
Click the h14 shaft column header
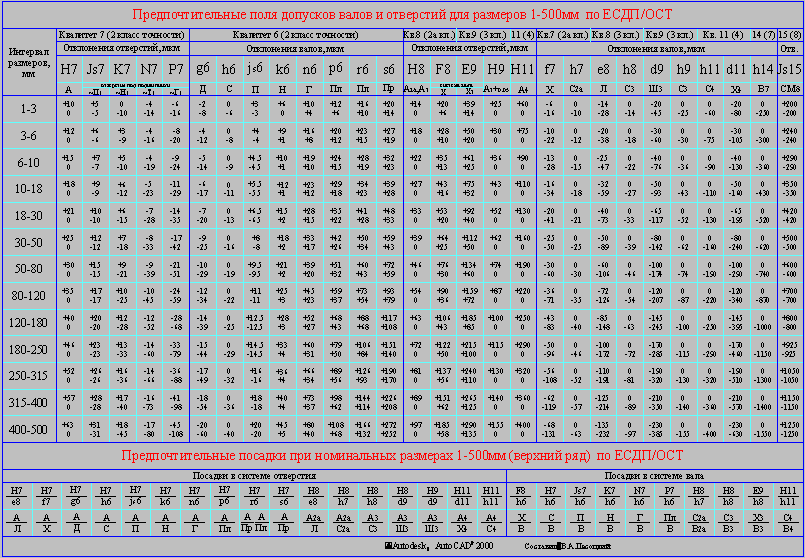coord(763,69)
